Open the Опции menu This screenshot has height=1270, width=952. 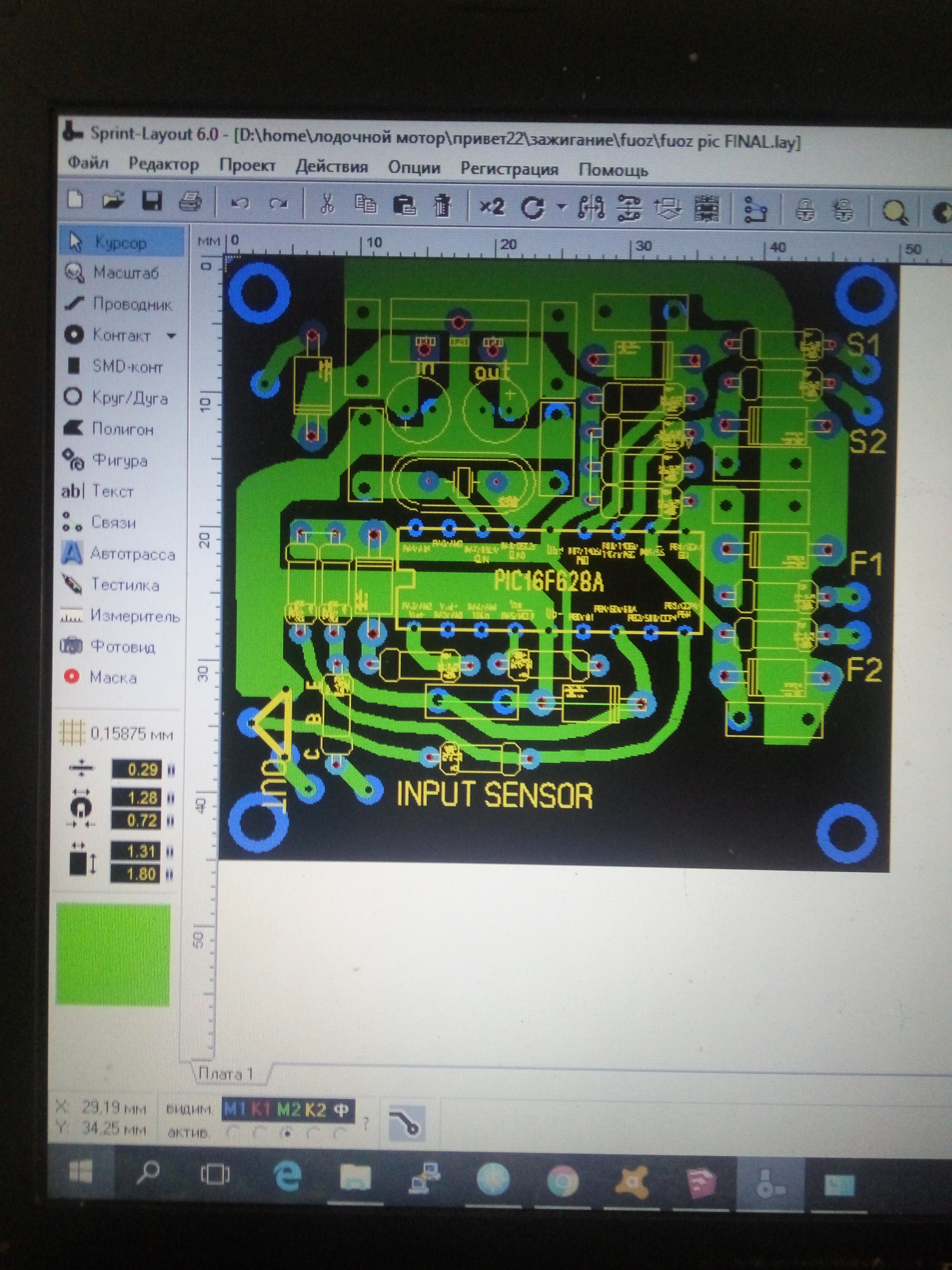[x=414, y=168]
